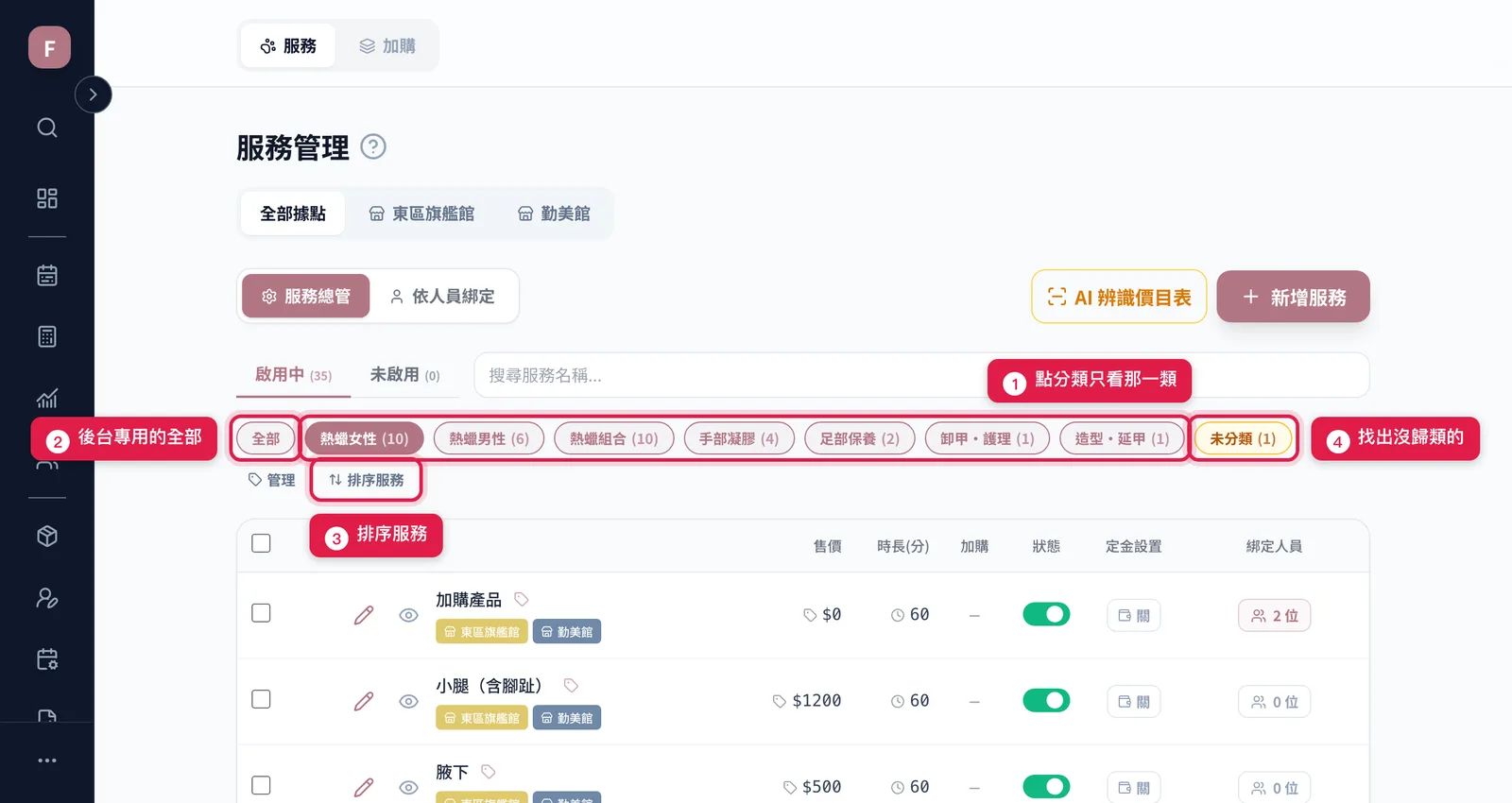
Task: Click the 管理 category button
Action: point(272,480)
